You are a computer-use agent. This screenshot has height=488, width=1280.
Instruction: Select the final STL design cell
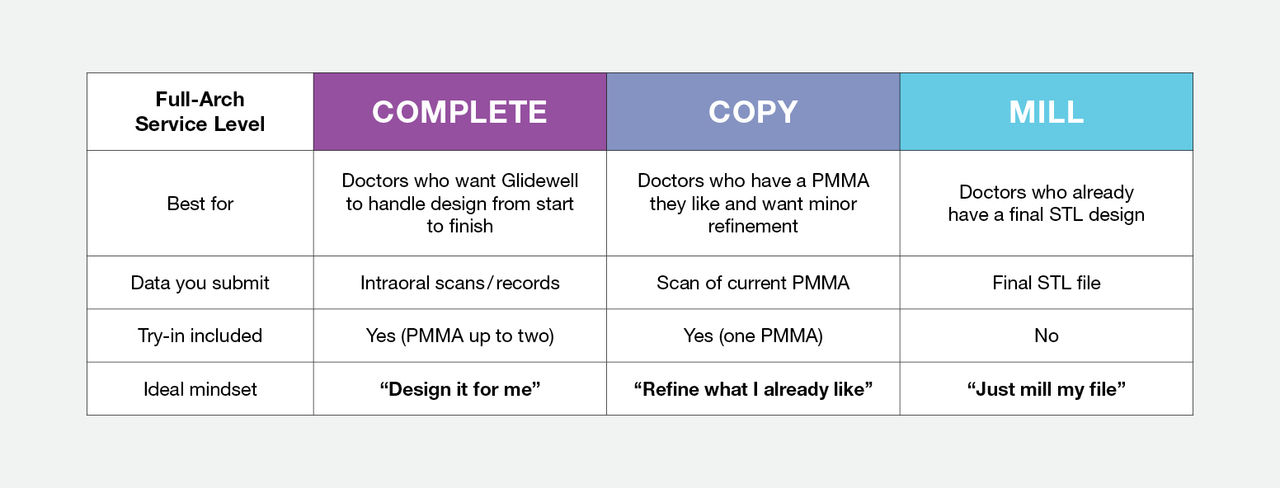[x=1046, y=203]
